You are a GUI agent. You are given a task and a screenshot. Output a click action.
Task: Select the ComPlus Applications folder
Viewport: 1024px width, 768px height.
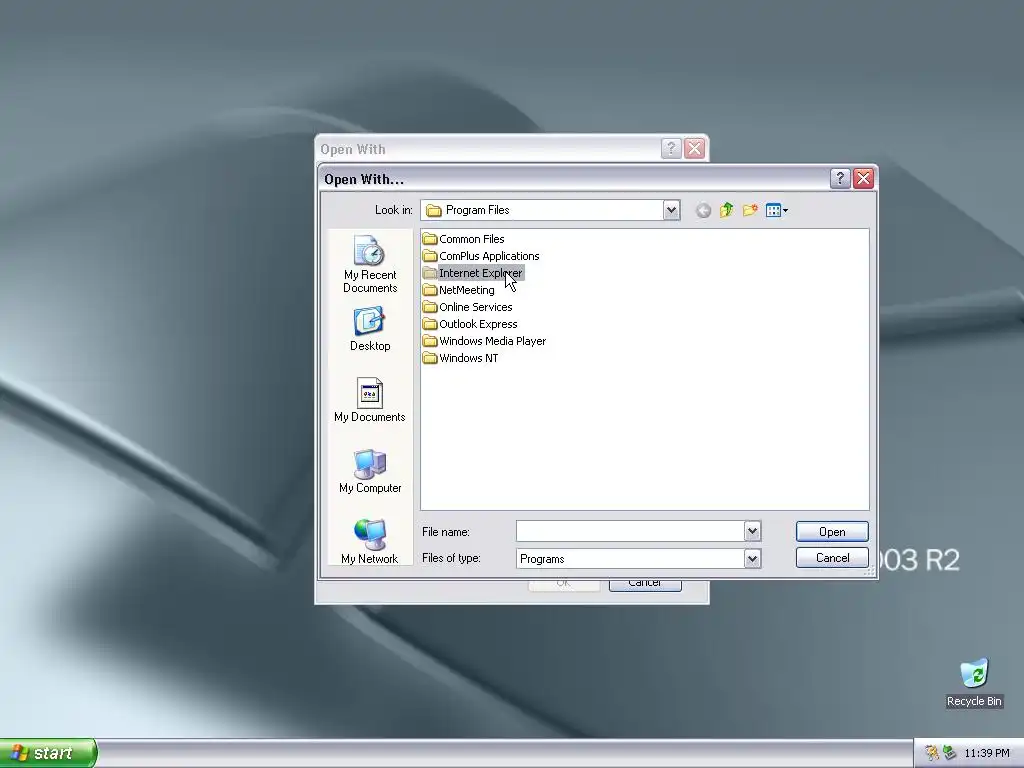(x=481, y=256)
